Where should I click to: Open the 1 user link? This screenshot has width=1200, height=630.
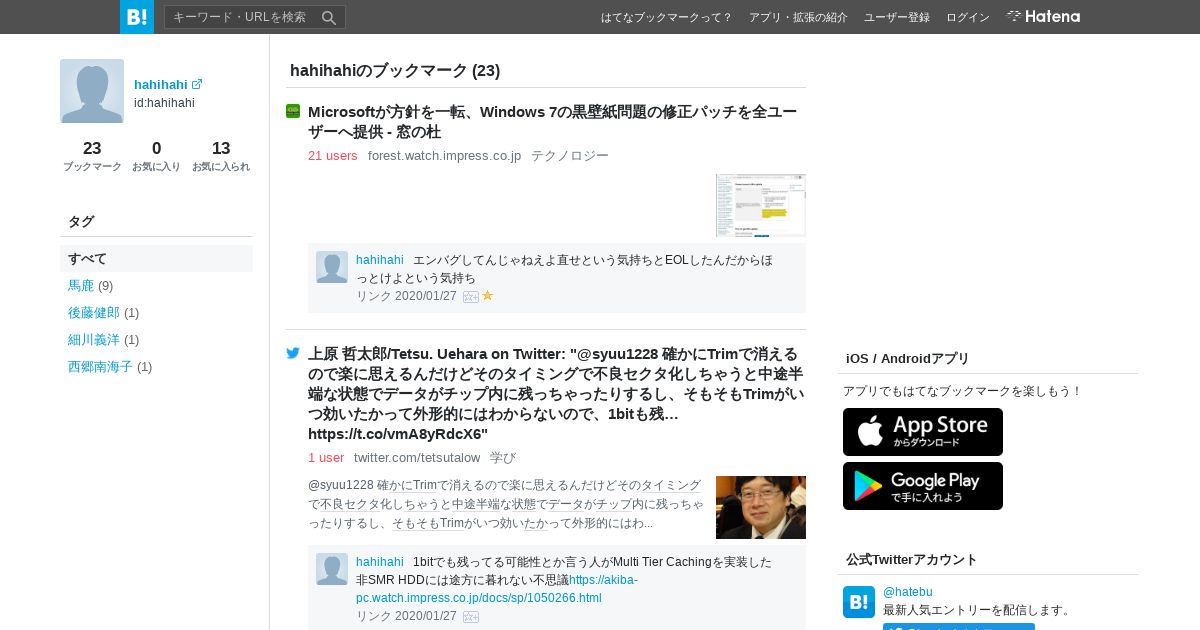click(x=326, y=457)
